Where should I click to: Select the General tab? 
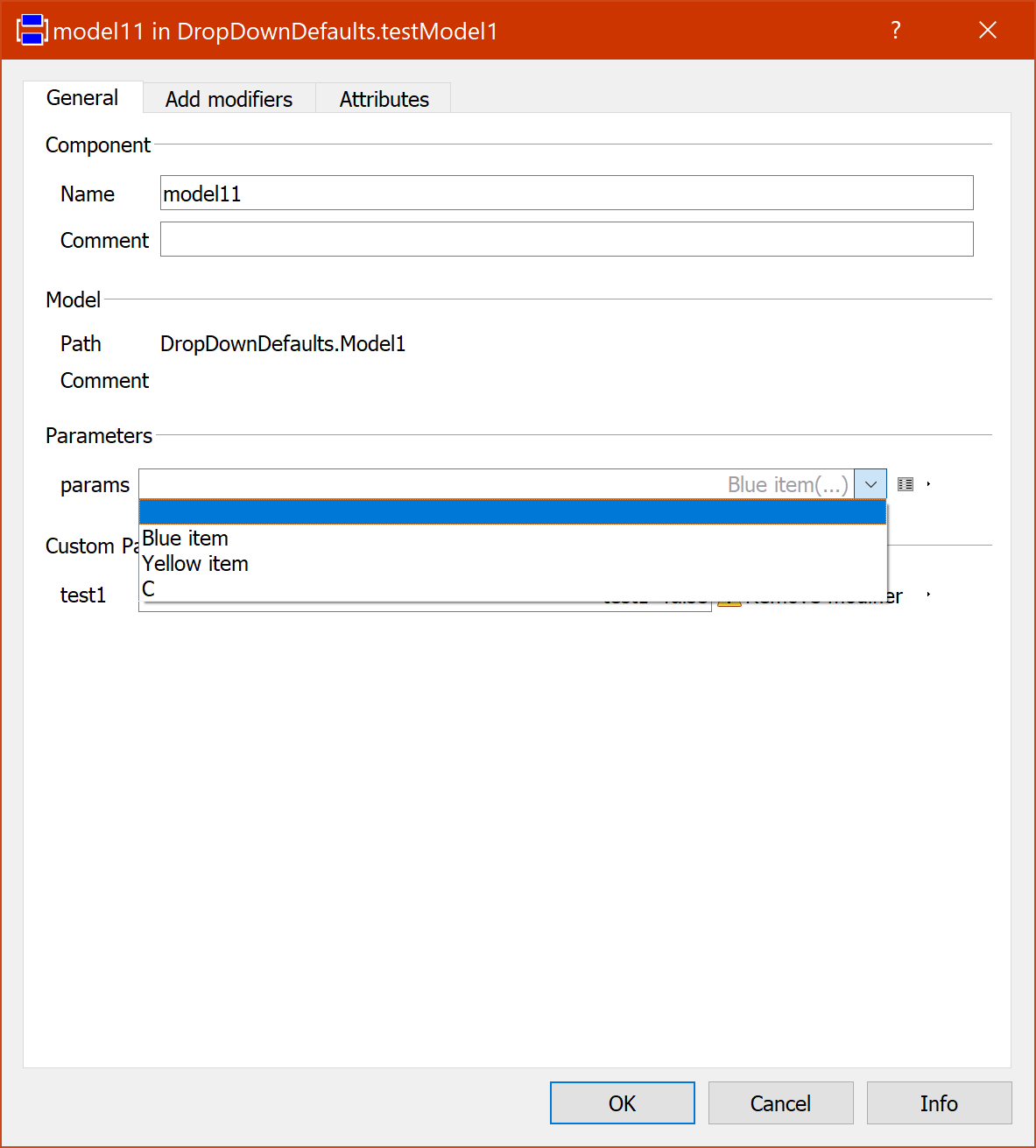pyautogui.click(x=81, y=98)
